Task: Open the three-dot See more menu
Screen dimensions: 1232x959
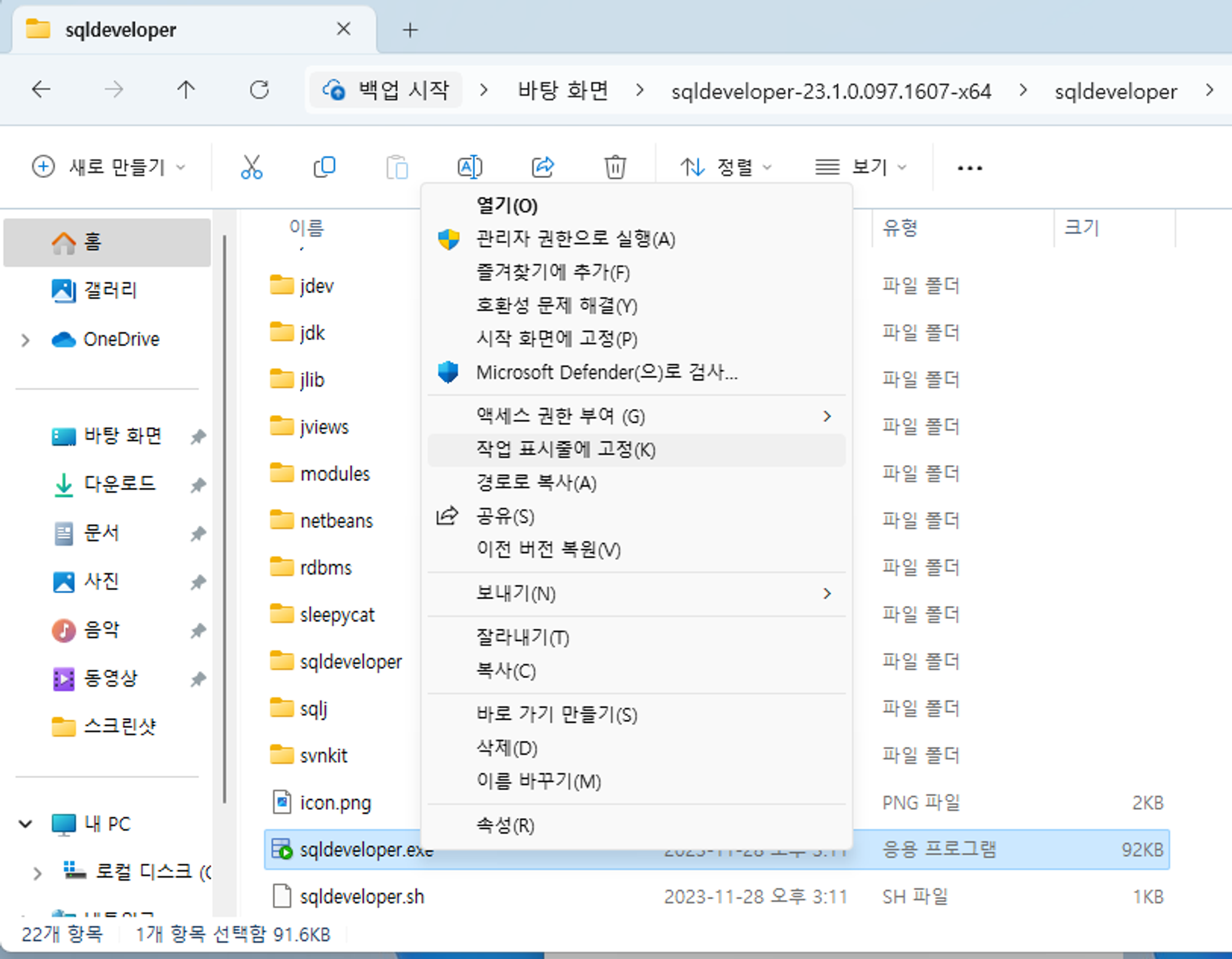Action: (x=970, y=168)
